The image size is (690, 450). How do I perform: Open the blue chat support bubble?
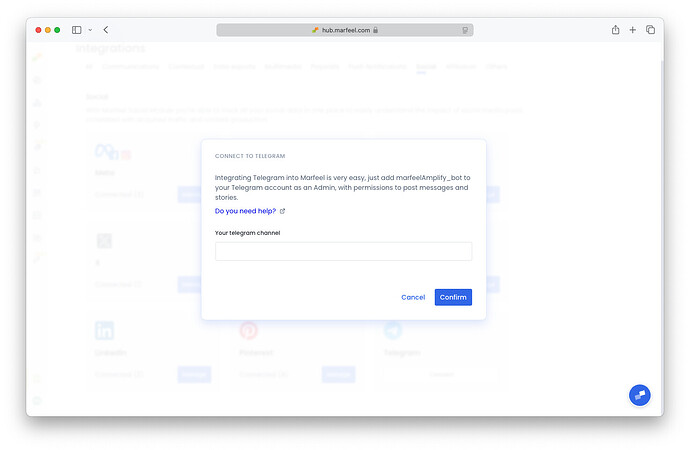pyautogui.click(x=639, y=395)
